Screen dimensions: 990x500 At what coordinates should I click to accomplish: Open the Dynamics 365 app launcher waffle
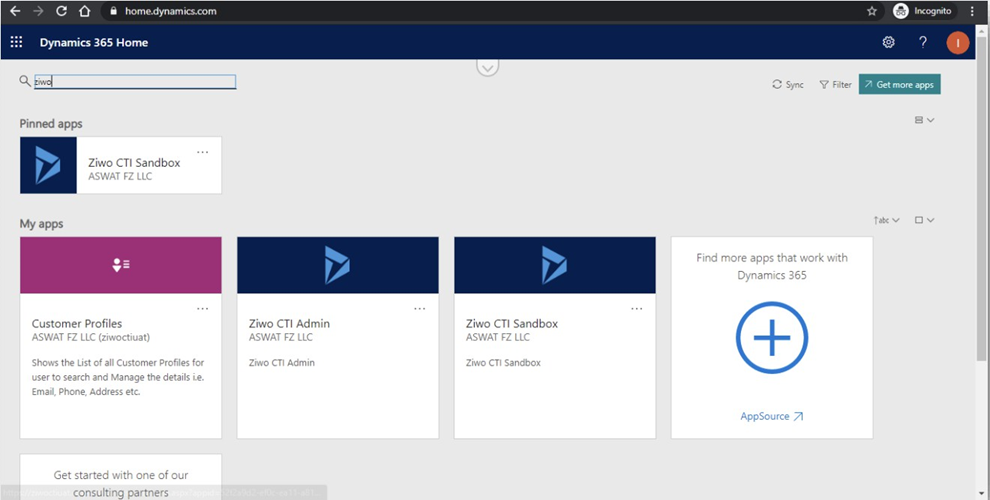(16, 42)
